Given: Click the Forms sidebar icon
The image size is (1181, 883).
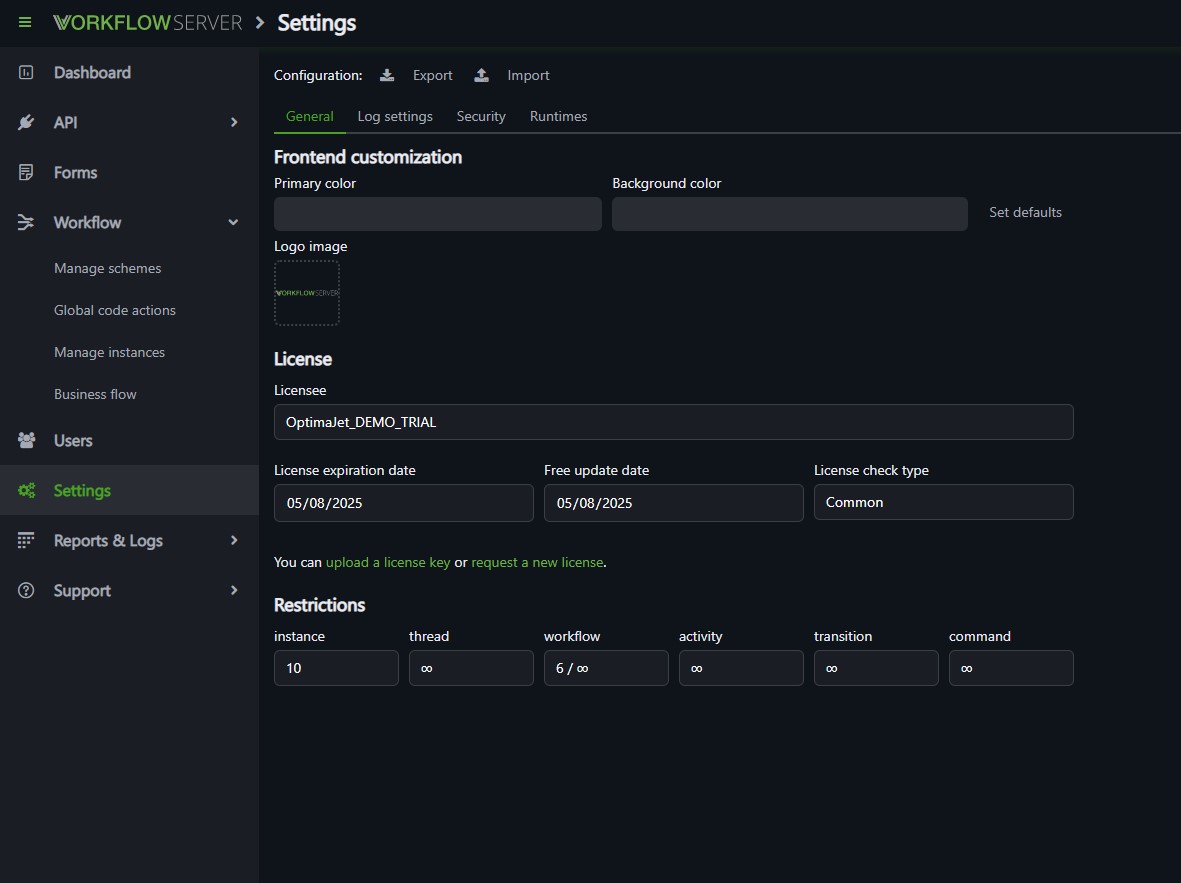Looking at the screenshot, I should pos(25,172).
